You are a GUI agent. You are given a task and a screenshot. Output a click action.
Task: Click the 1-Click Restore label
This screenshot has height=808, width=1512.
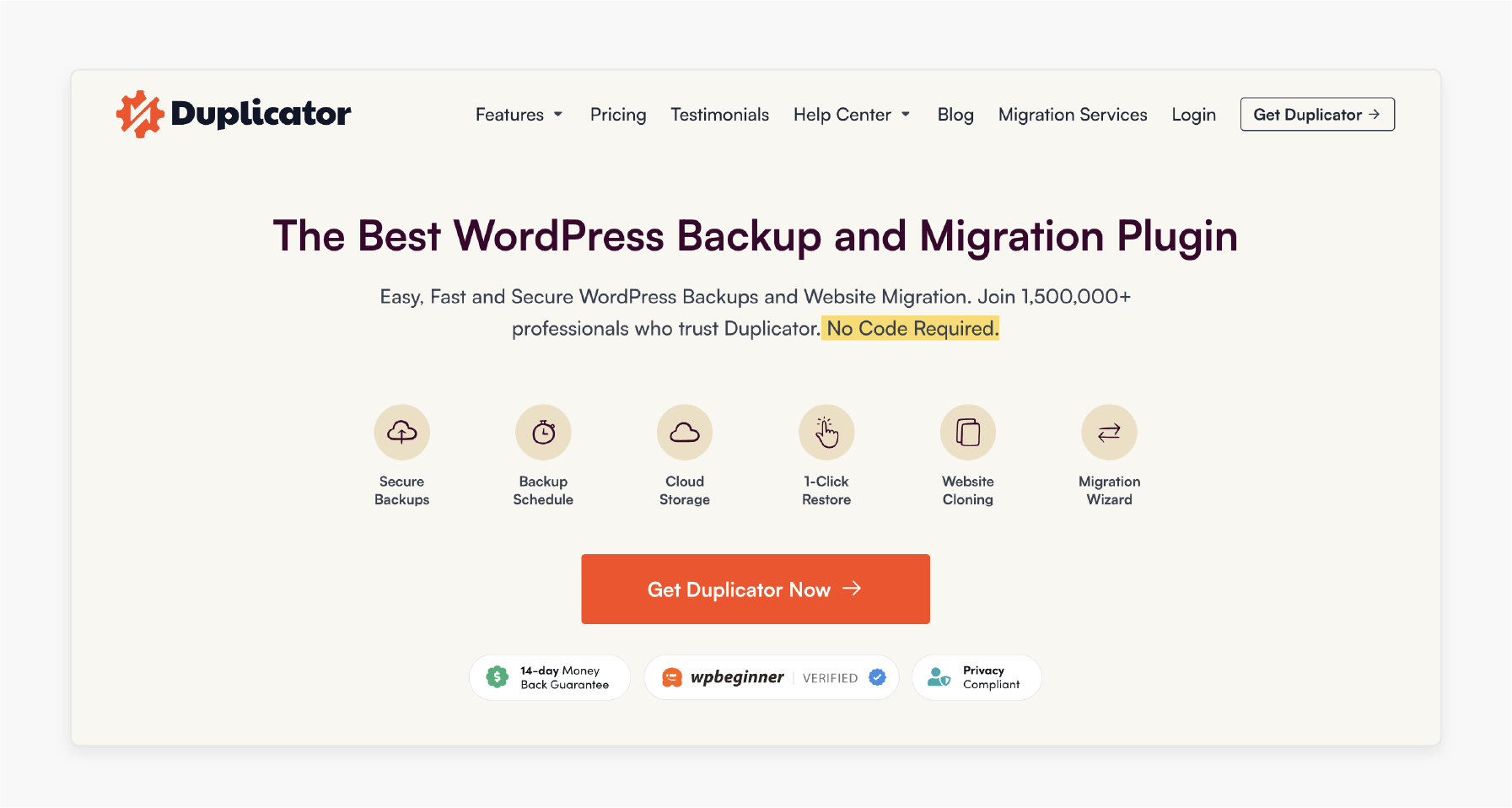tap(826, 491)
